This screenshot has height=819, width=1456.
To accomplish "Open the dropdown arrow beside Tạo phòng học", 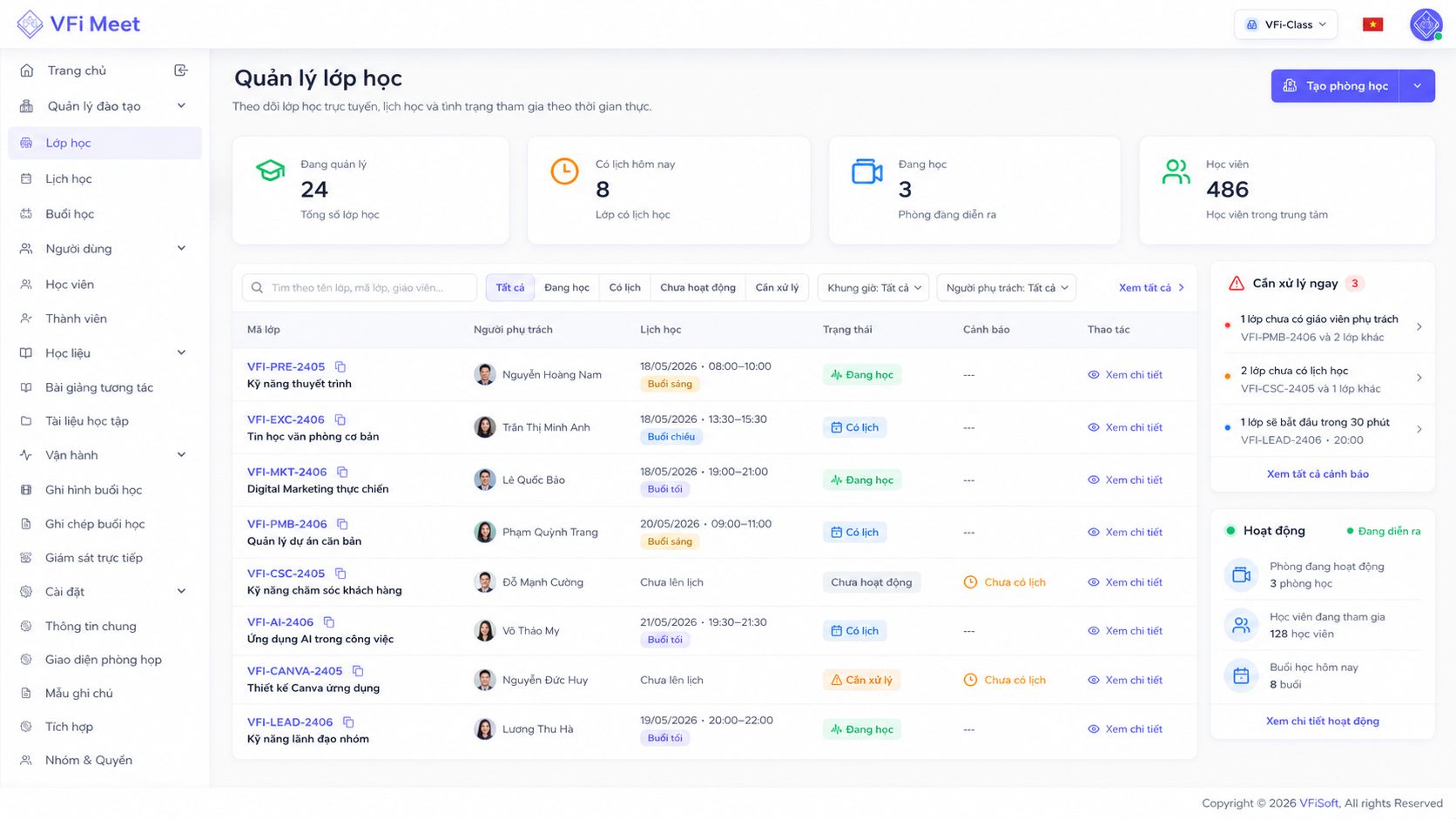I will (1418, 86).
